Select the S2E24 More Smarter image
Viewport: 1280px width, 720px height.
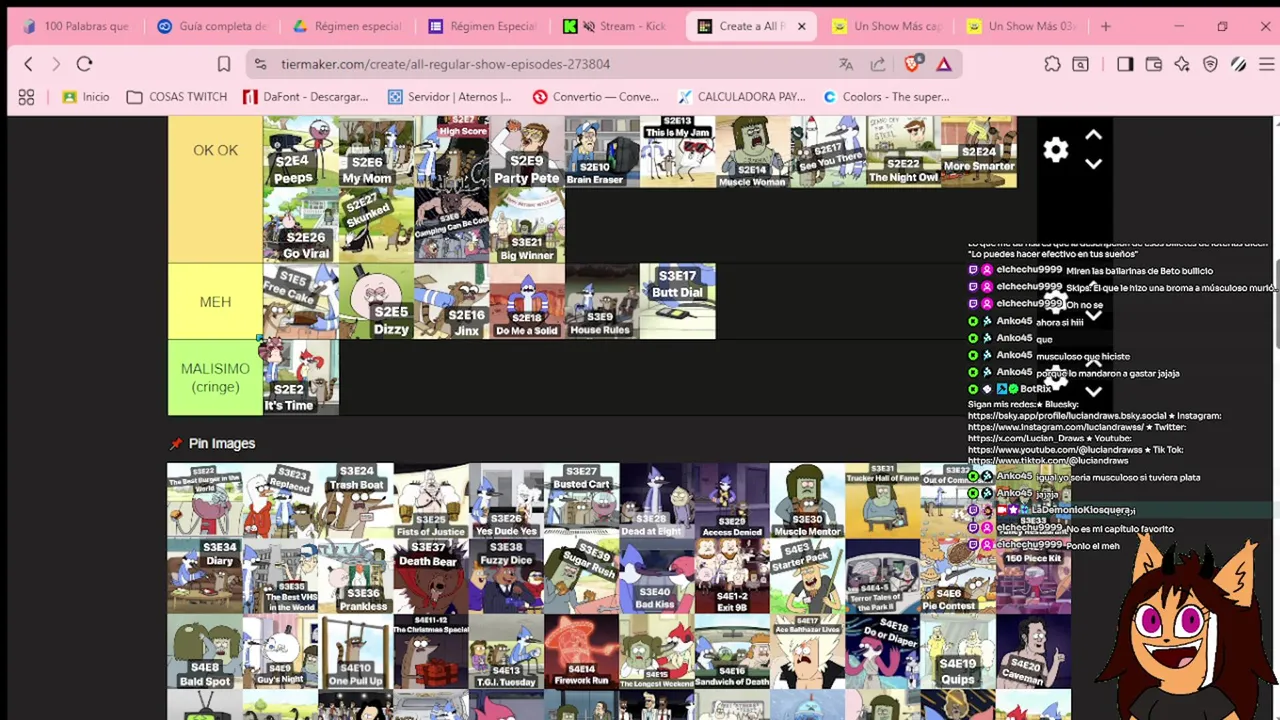click(979, 152)
